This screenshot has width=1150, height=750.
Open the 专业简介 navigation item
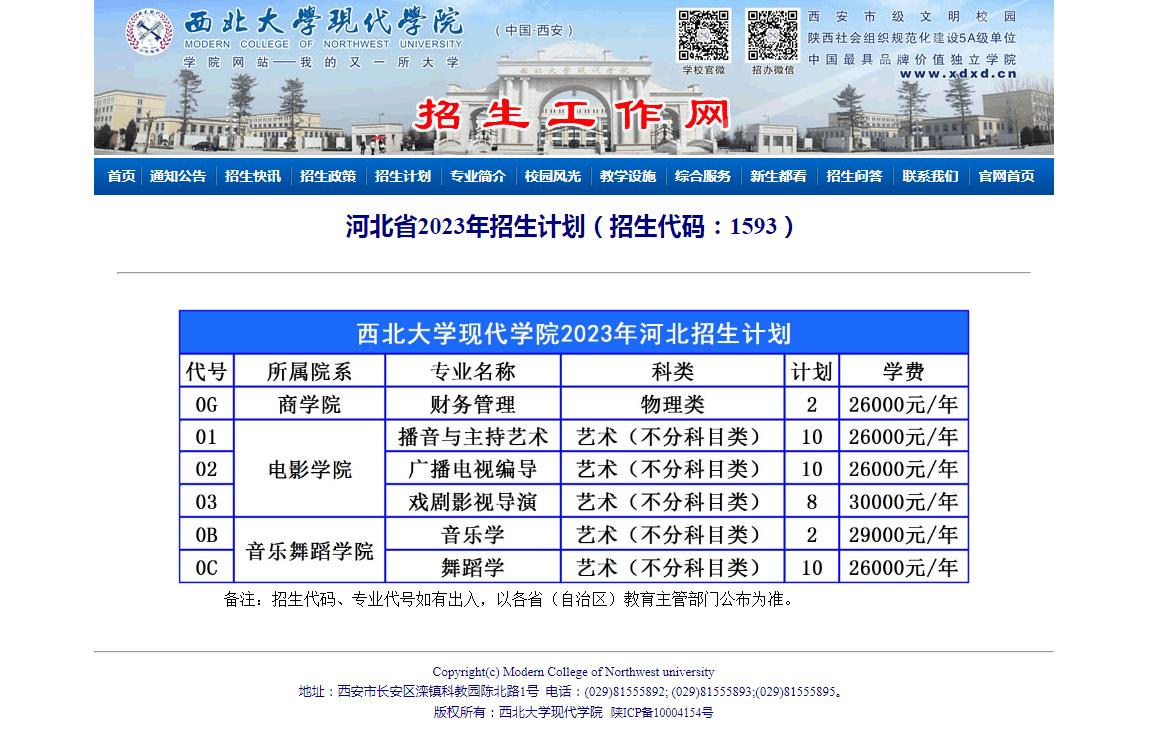[477, 176]
